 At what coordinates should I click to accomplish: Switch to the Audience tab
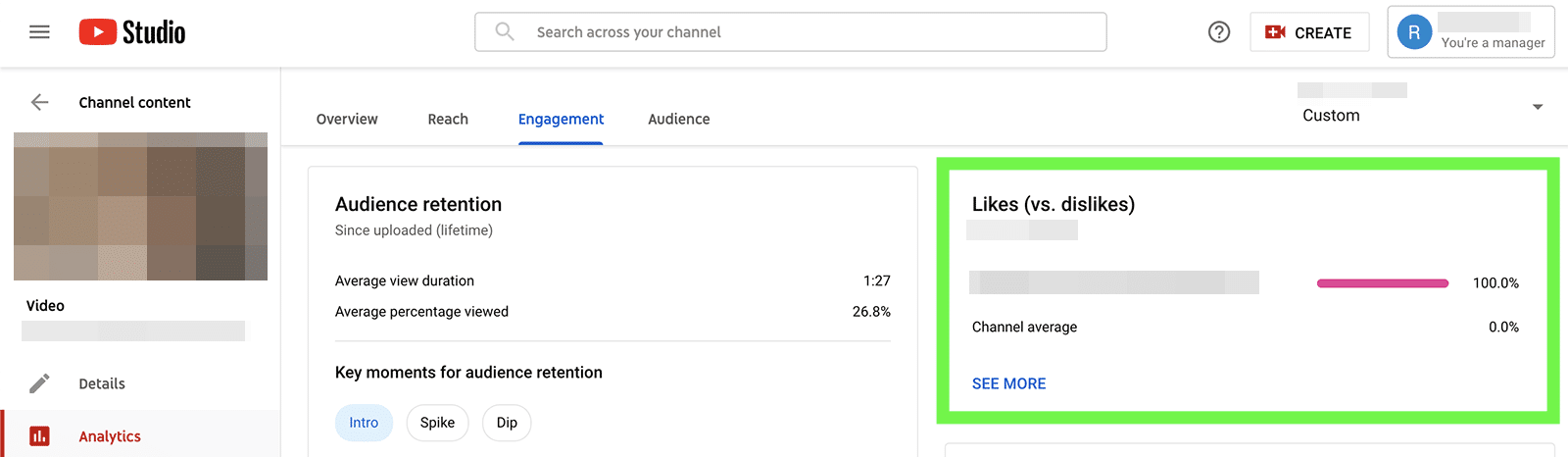tap(678, 119)
